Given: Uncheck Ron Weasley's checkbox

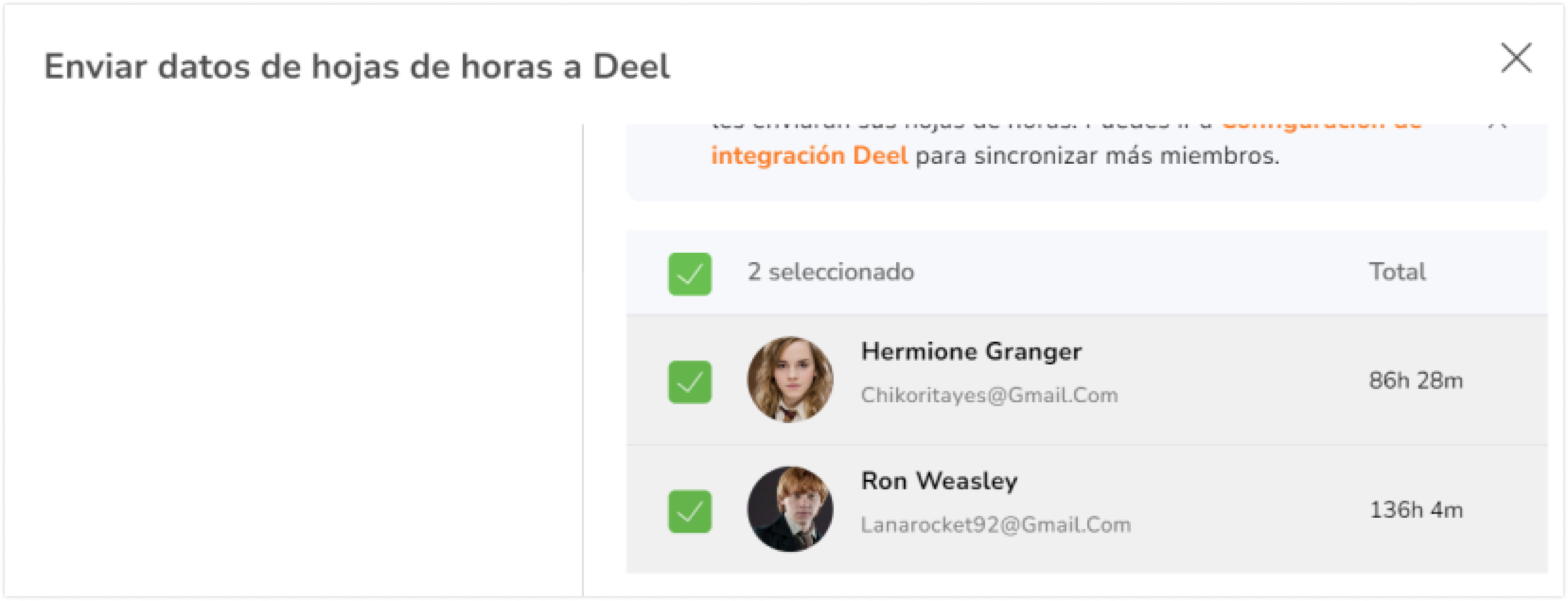Looking at the screenshot, I should pyautogui.click(x=690, y=512).
